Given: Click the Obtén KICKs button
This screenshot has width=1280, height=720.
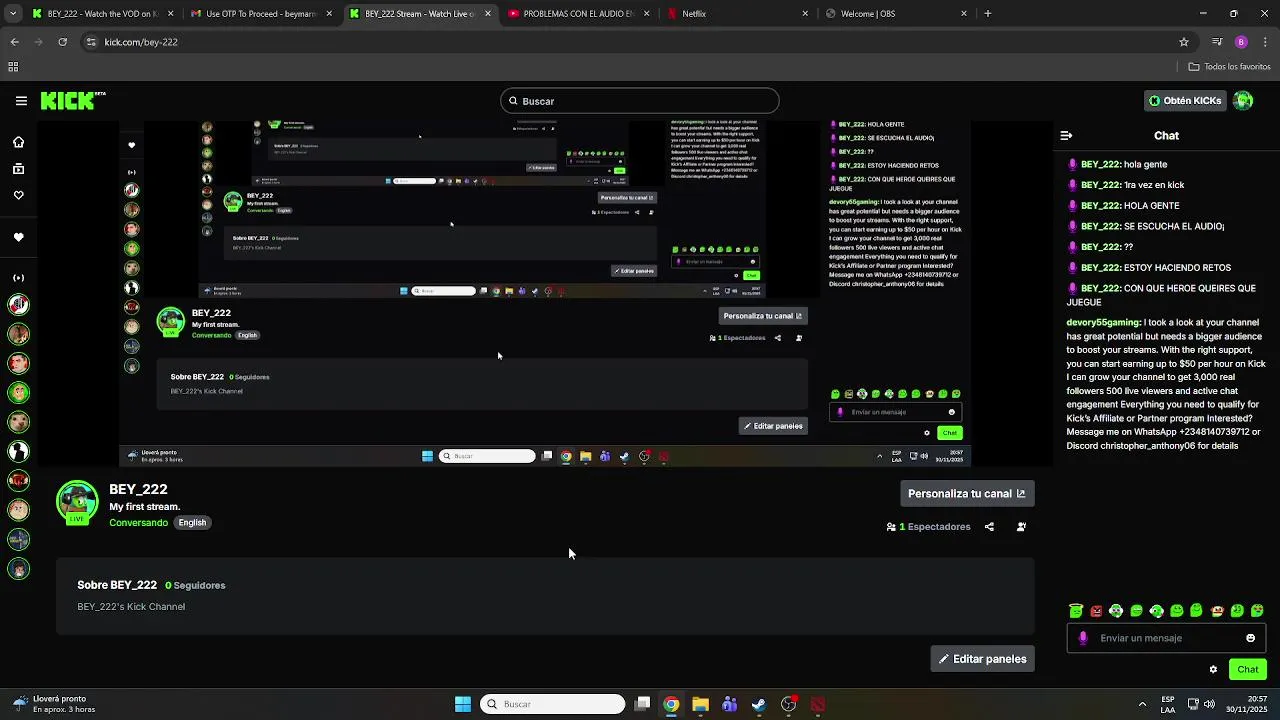Looking at the screenshot, I should (x=1185, y=101).
